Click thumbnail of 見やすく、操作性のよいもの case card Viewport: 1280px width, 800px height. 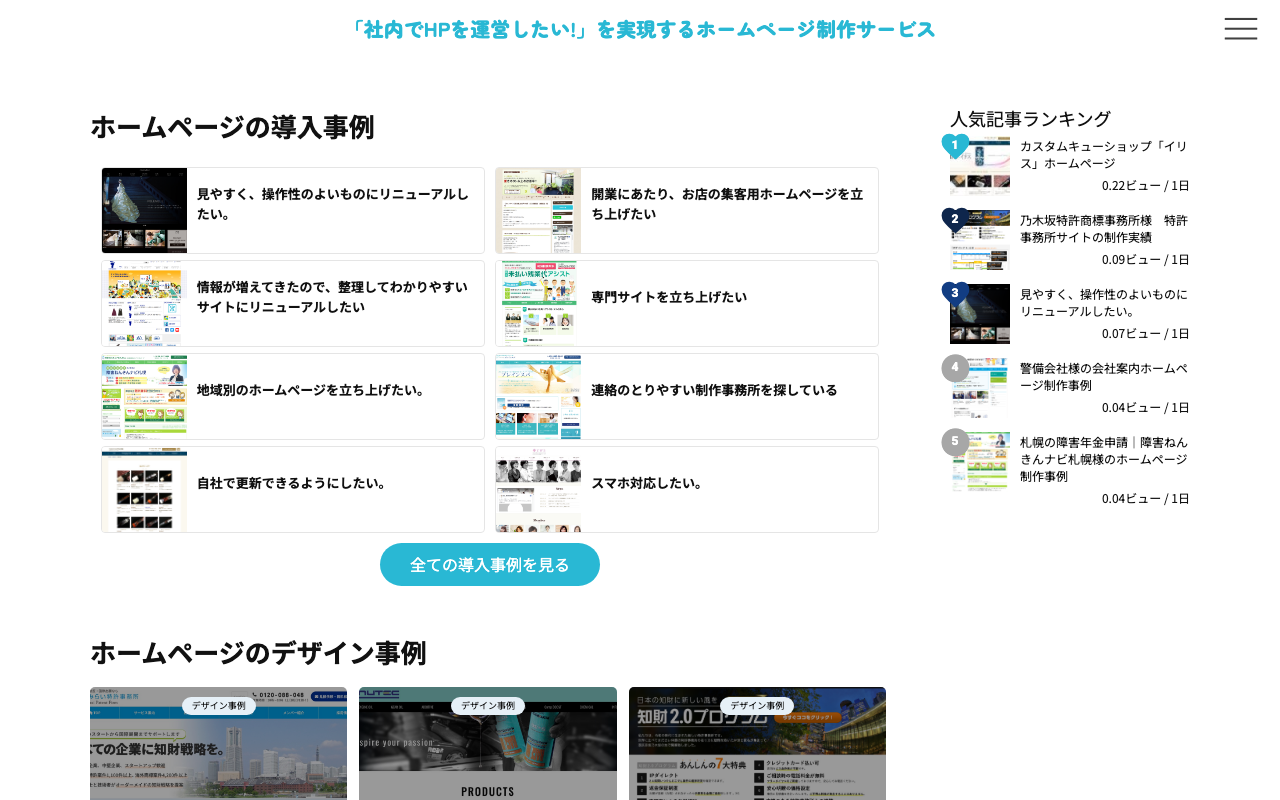[144, 210]
